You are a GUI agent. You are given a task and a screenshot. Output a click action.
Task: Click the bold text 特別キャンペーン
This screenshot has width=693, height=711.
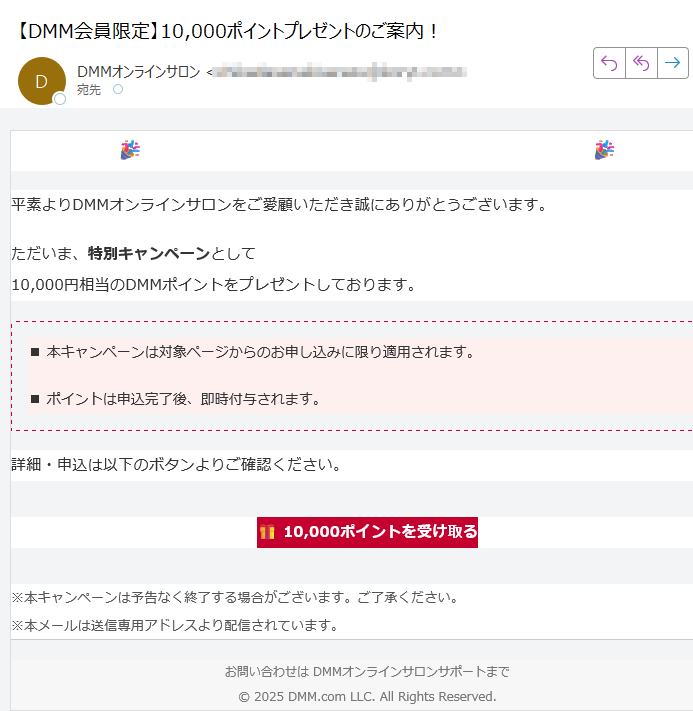click(149, 253)
